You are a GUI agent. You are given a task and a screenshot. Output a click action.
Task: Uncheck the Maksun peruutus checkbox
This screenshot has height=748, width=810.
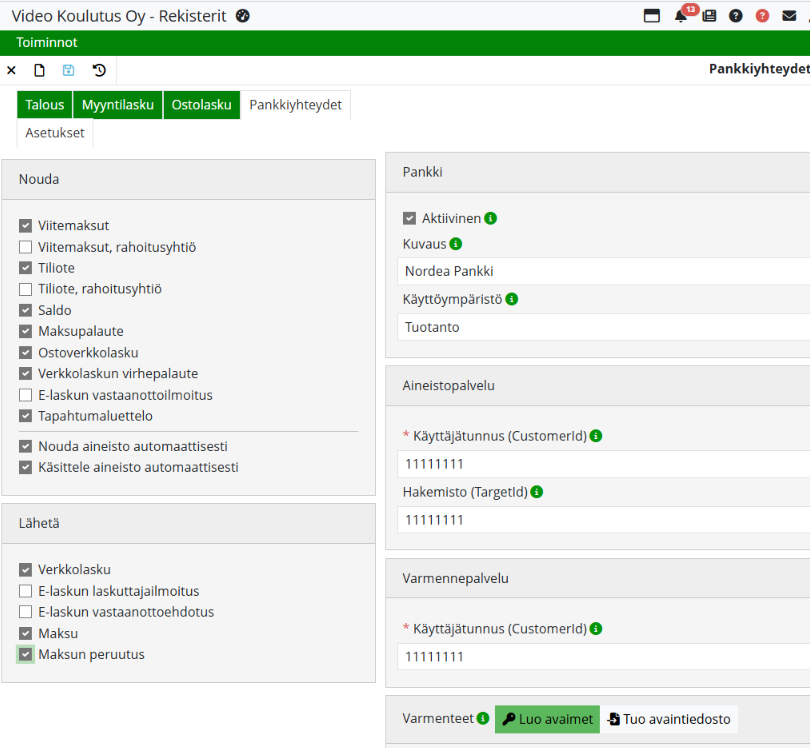26,655
